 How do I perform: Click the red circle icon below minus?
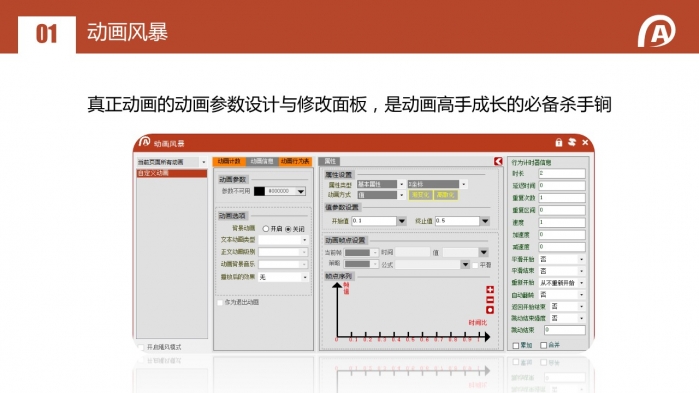click(490, 310)
